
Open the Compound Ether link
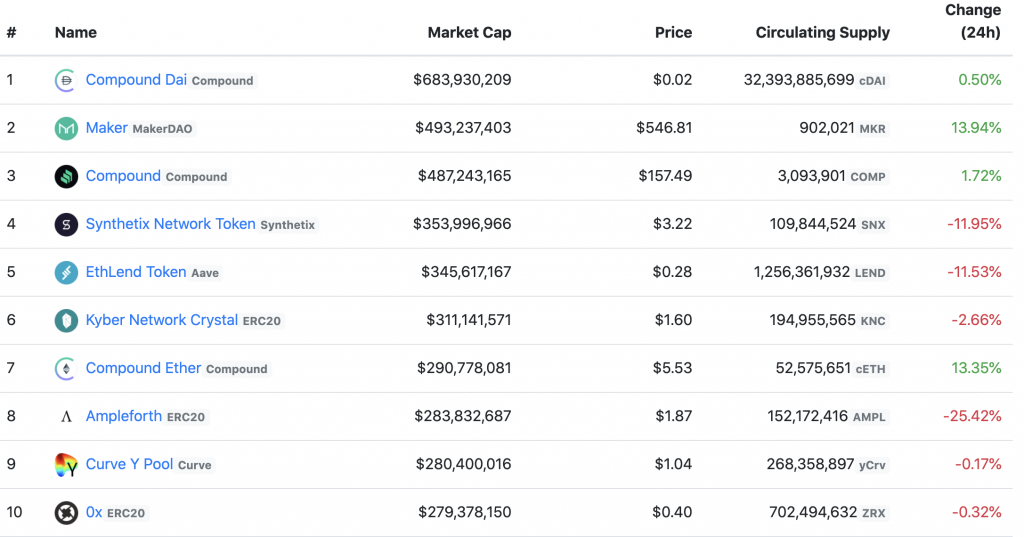[143, 368]
